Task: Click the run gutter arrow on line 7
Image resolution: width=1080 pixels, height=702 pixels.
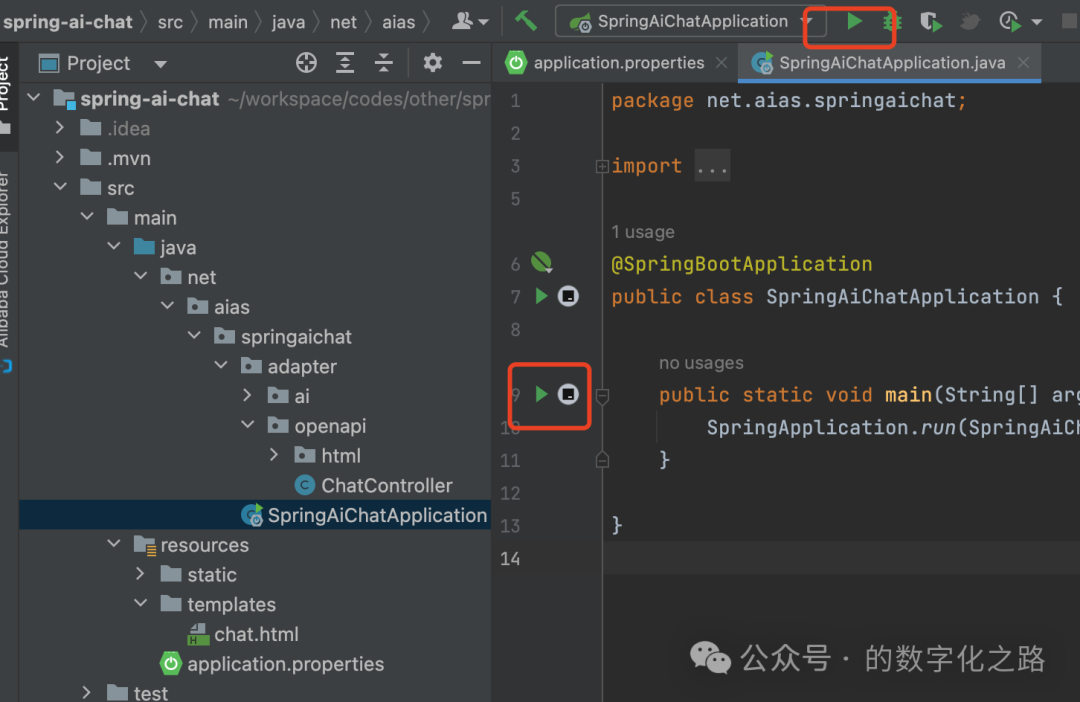Action: click(541, 296)
